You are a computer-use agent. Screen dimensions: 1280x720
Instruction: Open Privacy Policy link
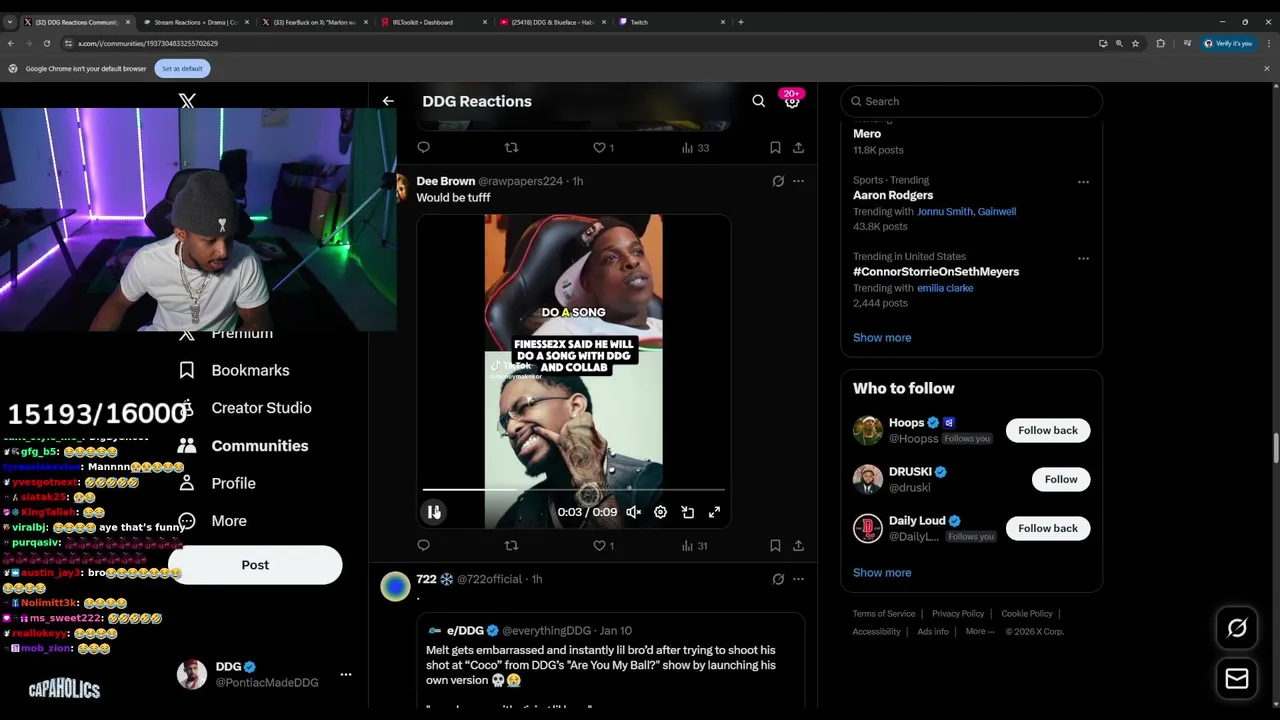coord(958,614)
